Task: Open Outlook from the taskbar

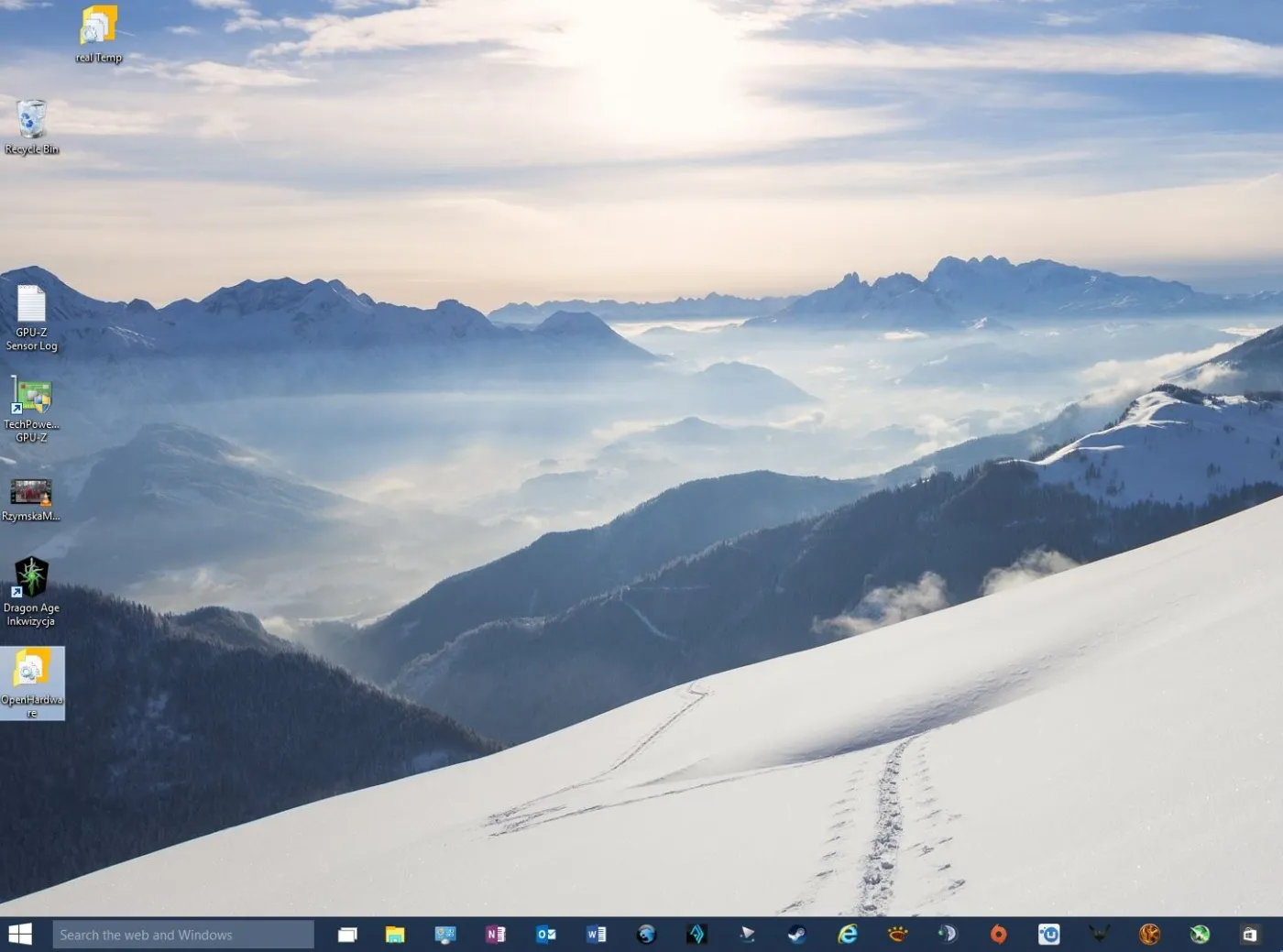Action: pos(546,934)
